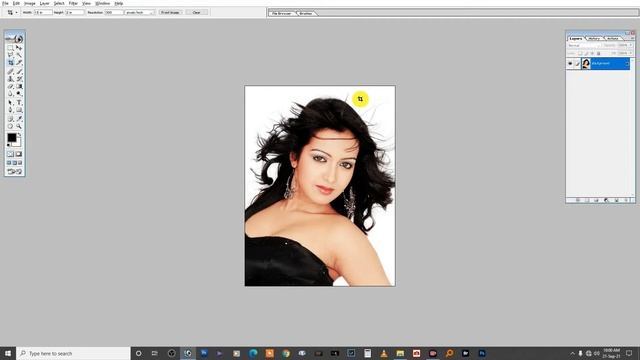Screen dimensions: 640x360
Task: Open the Crop tool preset picker arrow
Action: 16,13
